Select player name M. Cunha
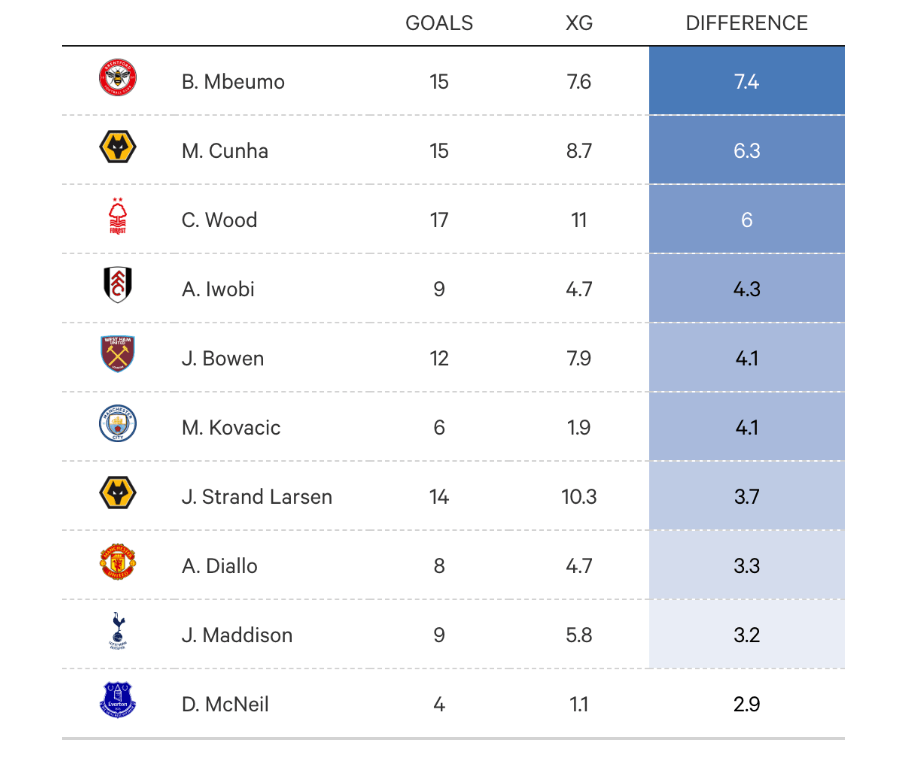 point(225,151)
